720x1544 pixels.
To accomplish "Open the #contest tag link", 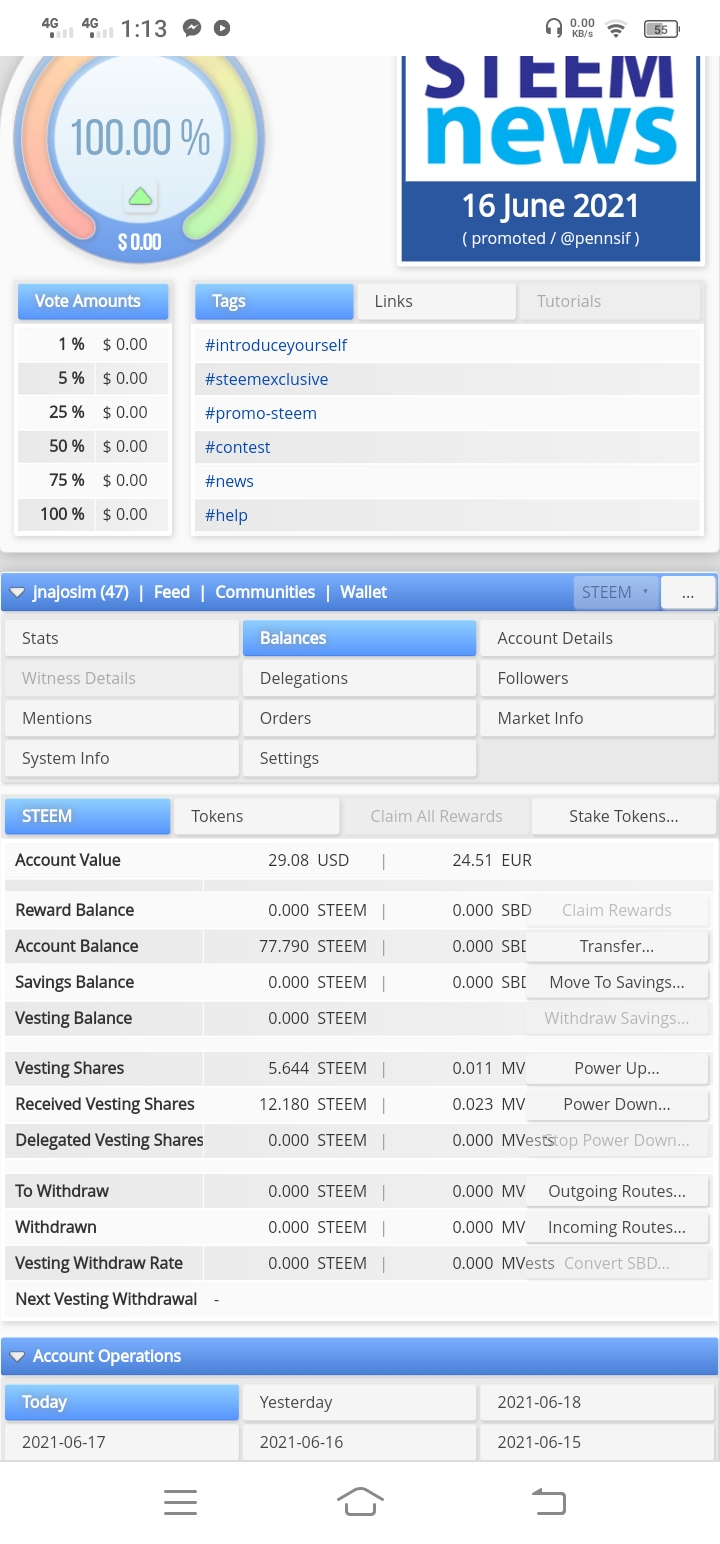I will pyautogui.click(x=238, y=447).
